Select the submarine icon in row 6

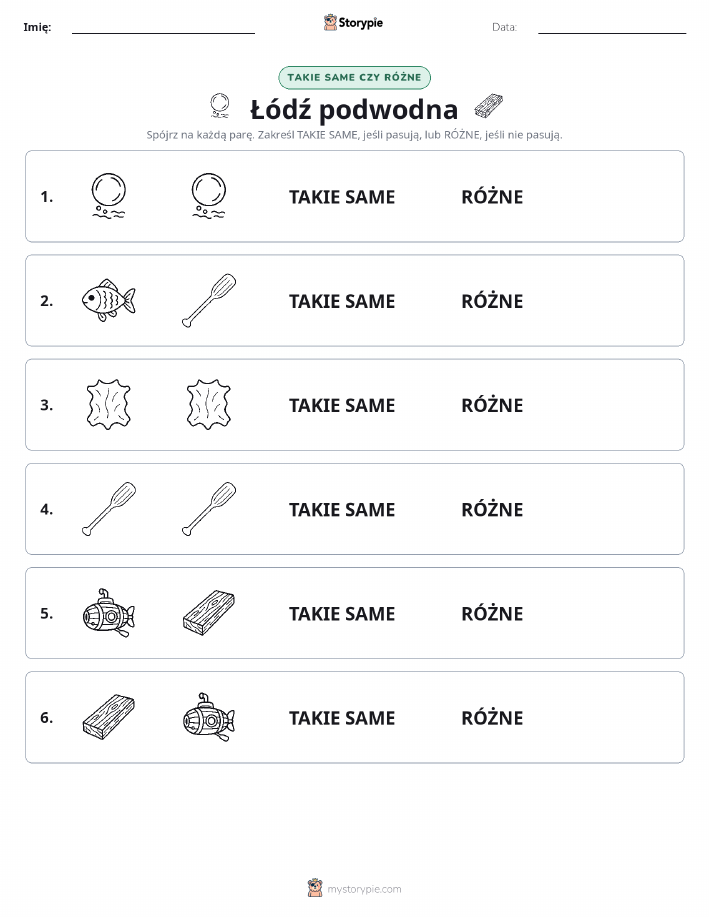pyautogui.click(x=209, y=717)
